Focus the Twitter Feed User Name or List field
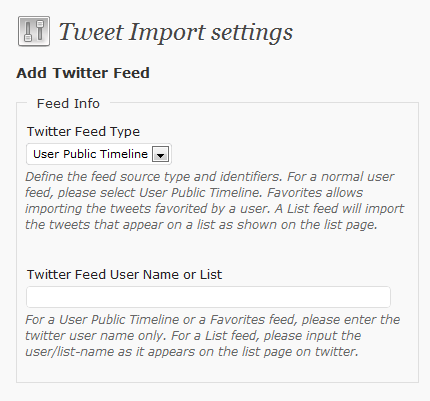The width and height of the screenshot is (430, 401). coord(208,297)
